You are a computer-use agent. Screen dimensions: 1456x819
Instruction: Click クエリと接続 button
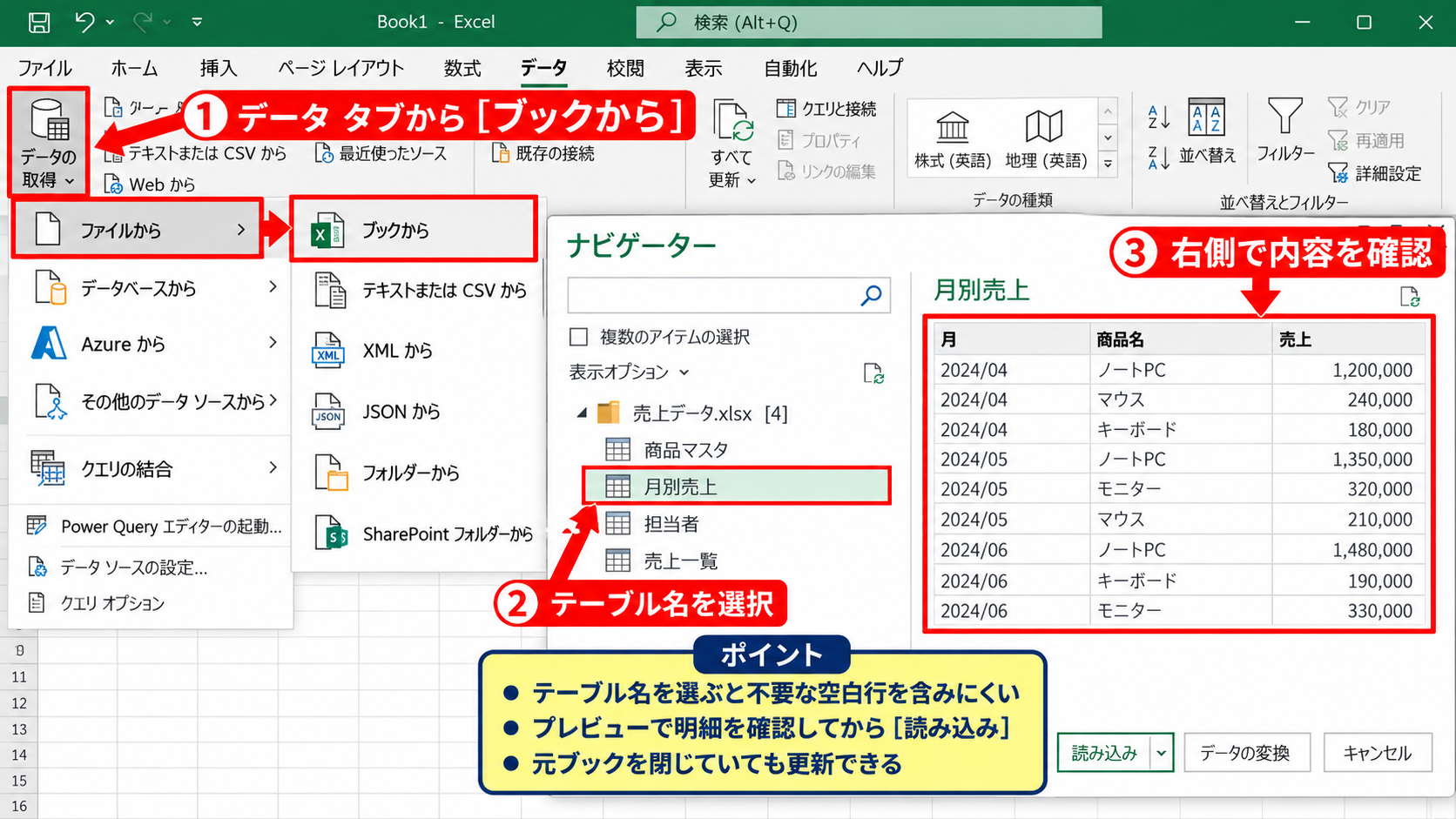826,109
